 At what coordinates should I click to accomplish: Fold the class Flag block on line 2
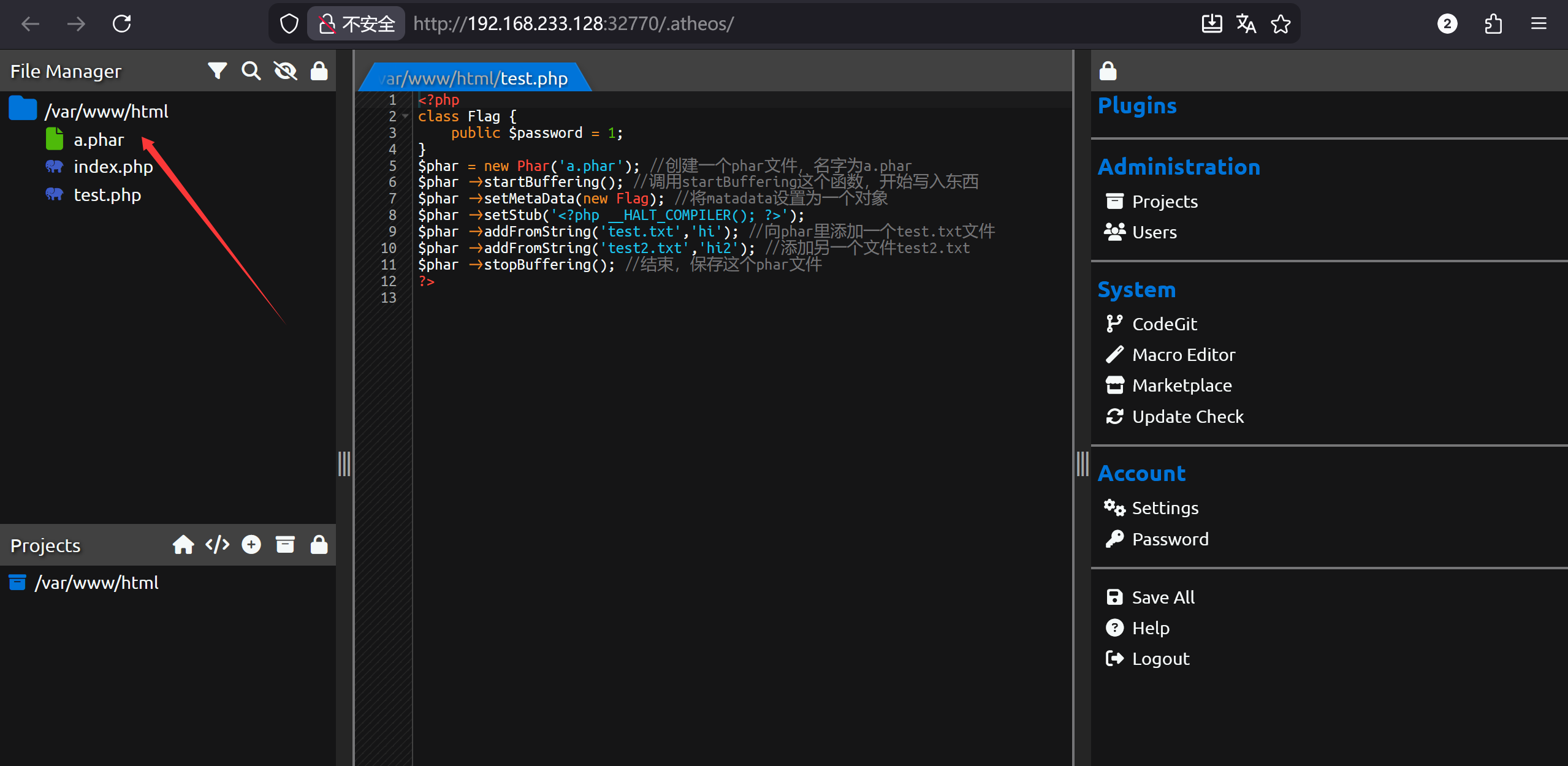[405, 116]
